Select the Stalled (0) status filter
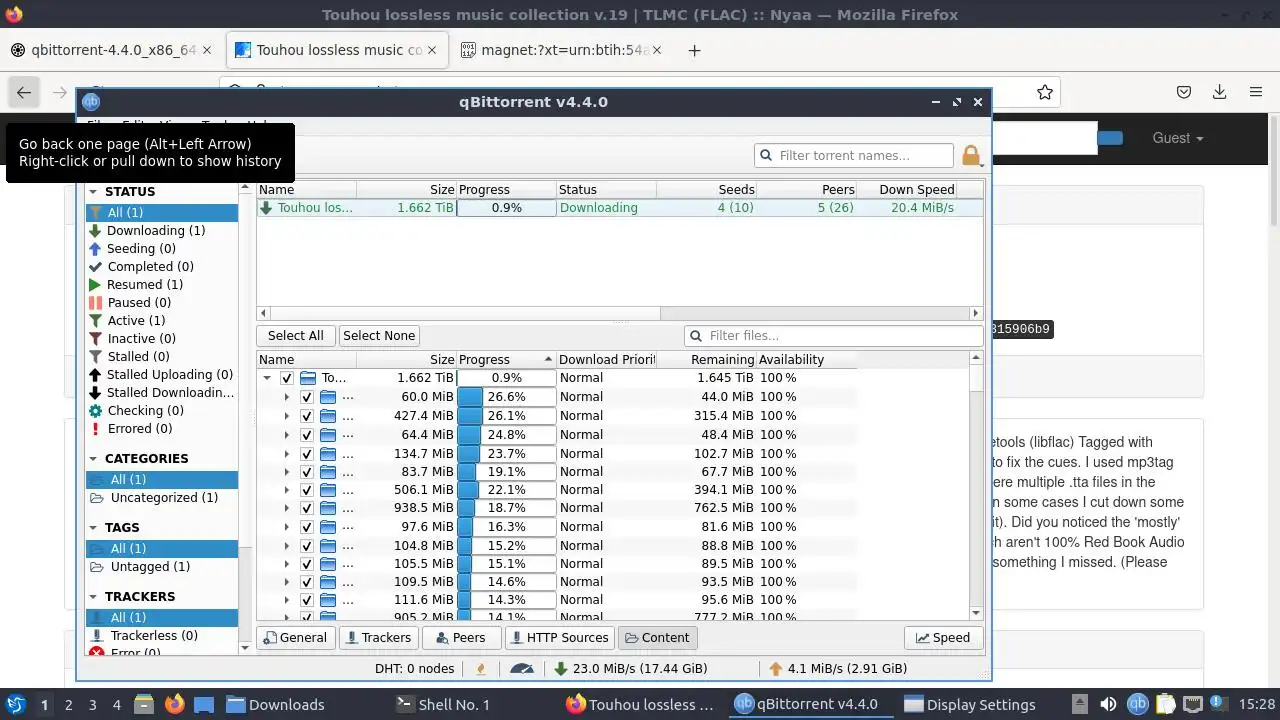The image size is (1280, 720). (x=162, y=356)
